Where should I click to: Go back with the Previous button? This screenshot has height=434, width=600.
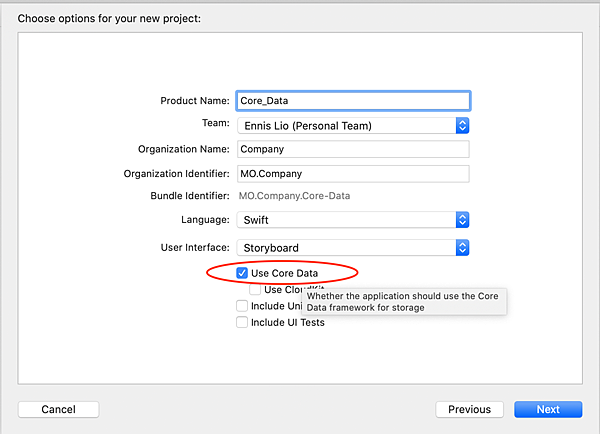click(x=469, y=409)
